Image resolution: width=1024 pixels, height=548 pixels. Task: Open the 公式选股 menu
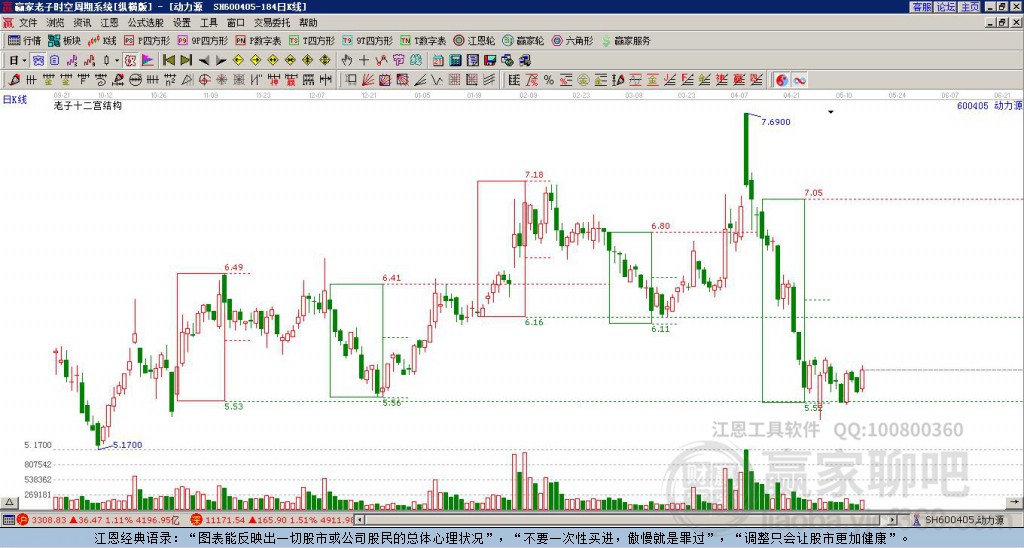click(146, 23)
